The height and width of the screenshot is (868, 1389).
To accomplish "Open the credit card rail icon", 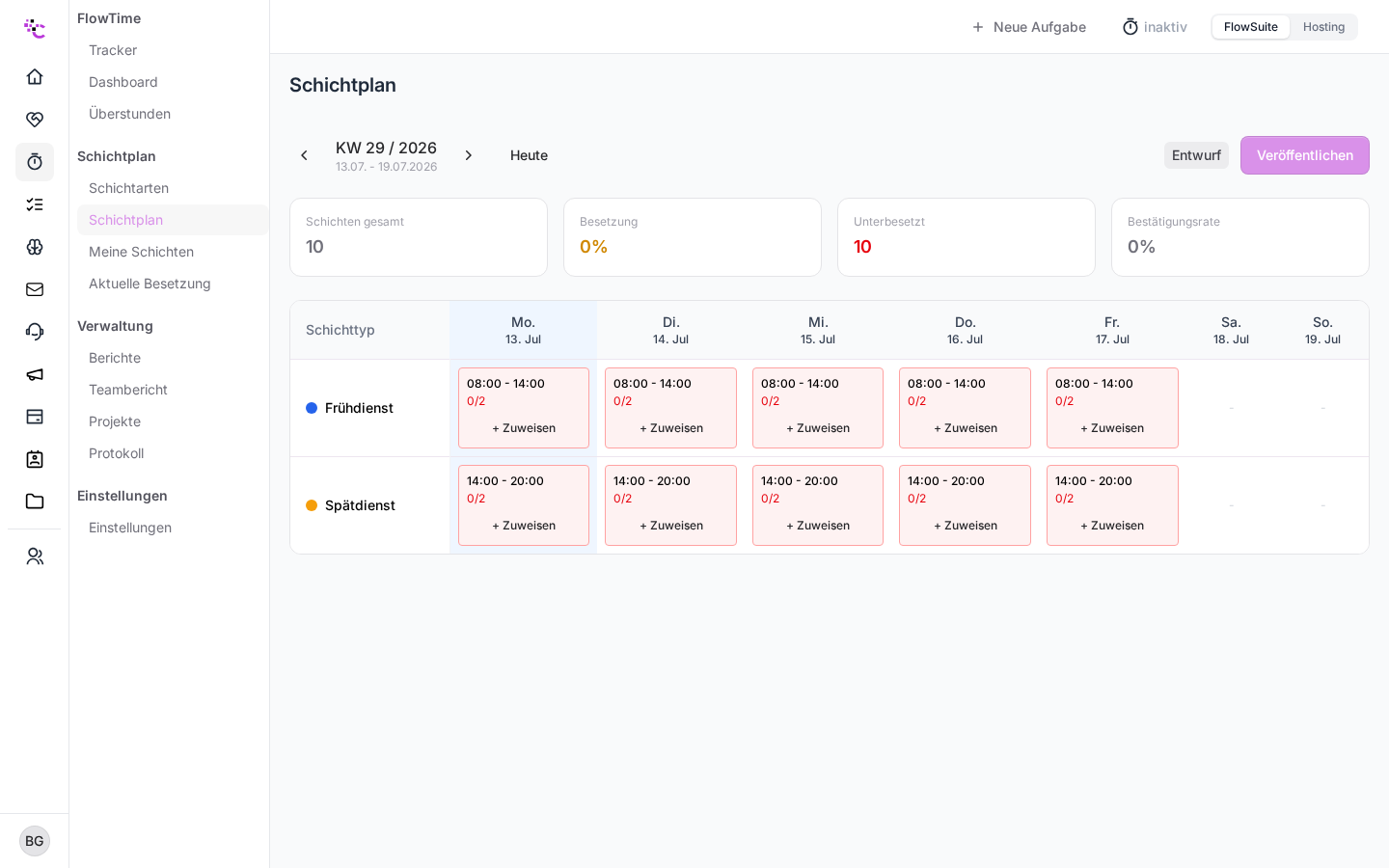I will (35, 417).
